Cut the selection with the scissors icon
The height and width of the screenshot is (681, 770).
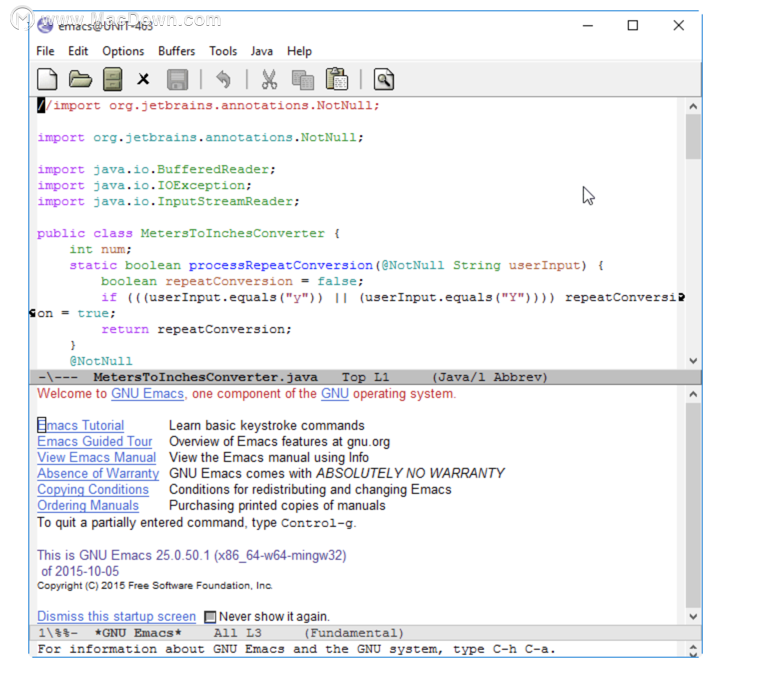coord(269,79)
